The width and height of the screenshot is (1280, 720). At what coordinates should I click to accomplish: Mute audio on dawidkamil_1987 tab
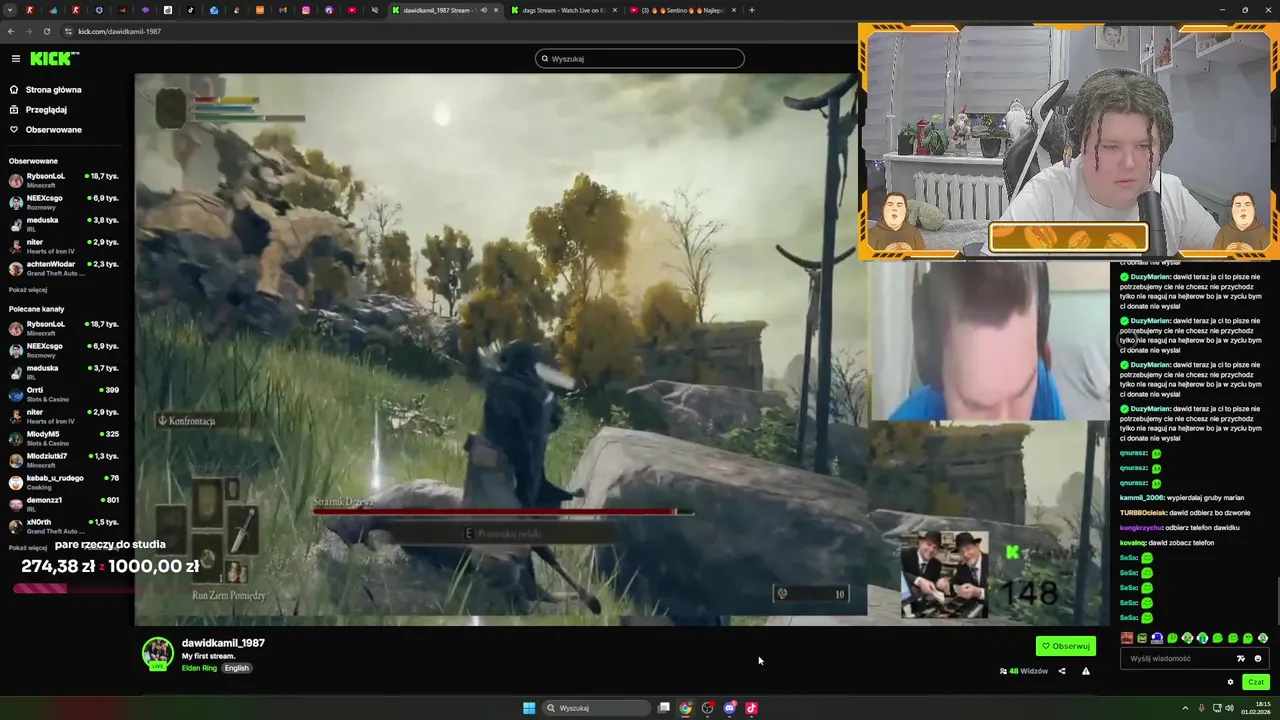483,10
